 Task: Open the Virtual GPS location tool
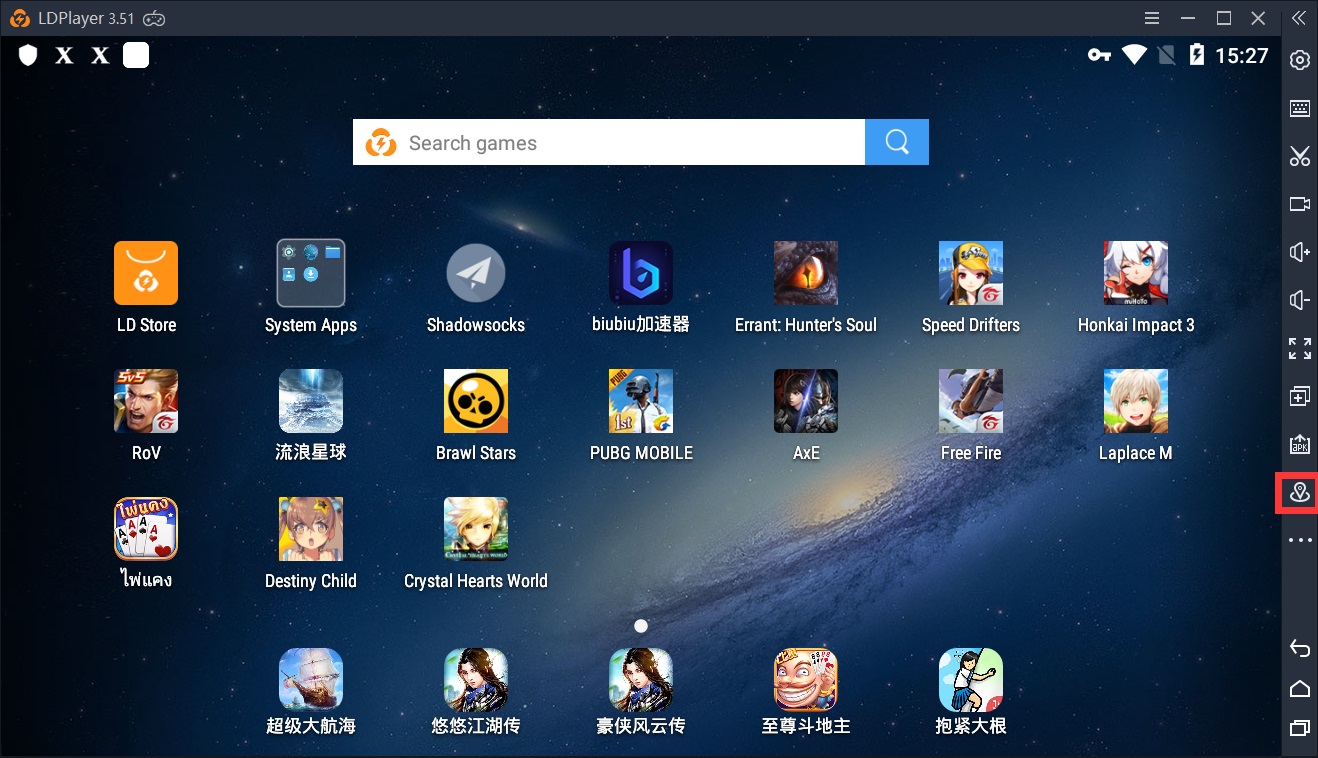pos(1297,492)
